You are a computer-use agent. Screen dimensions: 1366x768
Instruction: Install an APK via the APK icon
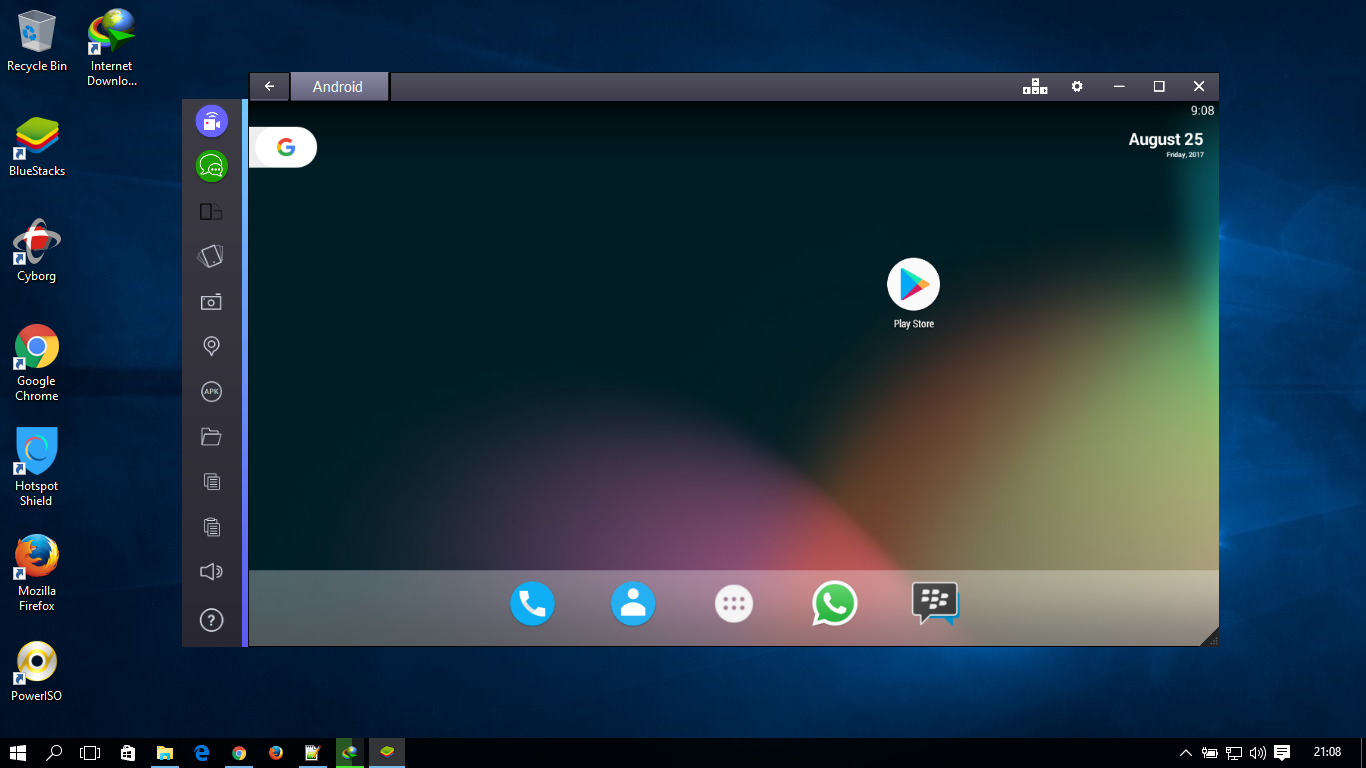[211, 391]
